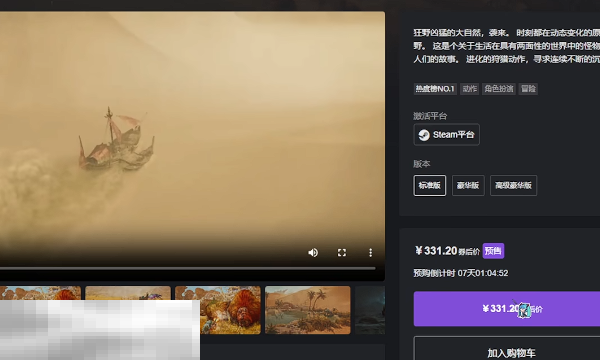Click the 动作 genre tag
Image resolution: width=600 pixels, height=360 pixels.
(470, 89)
